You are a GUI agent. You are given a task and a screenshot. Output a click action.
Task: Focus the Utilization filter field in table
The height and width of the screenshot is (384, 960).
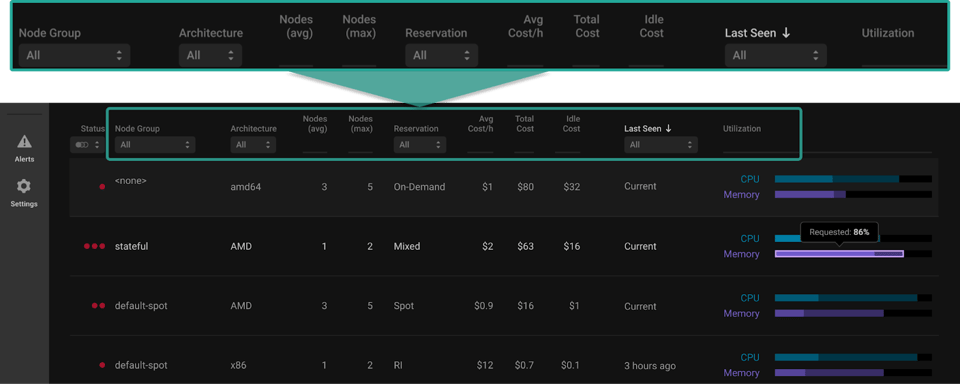827,145
